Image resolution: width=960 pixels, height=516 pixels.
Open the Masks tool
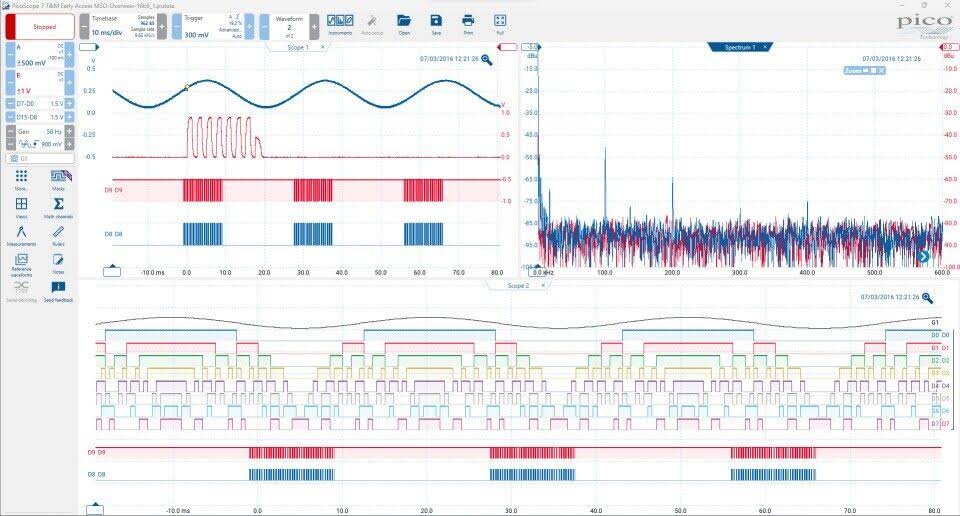click(58, 178)
